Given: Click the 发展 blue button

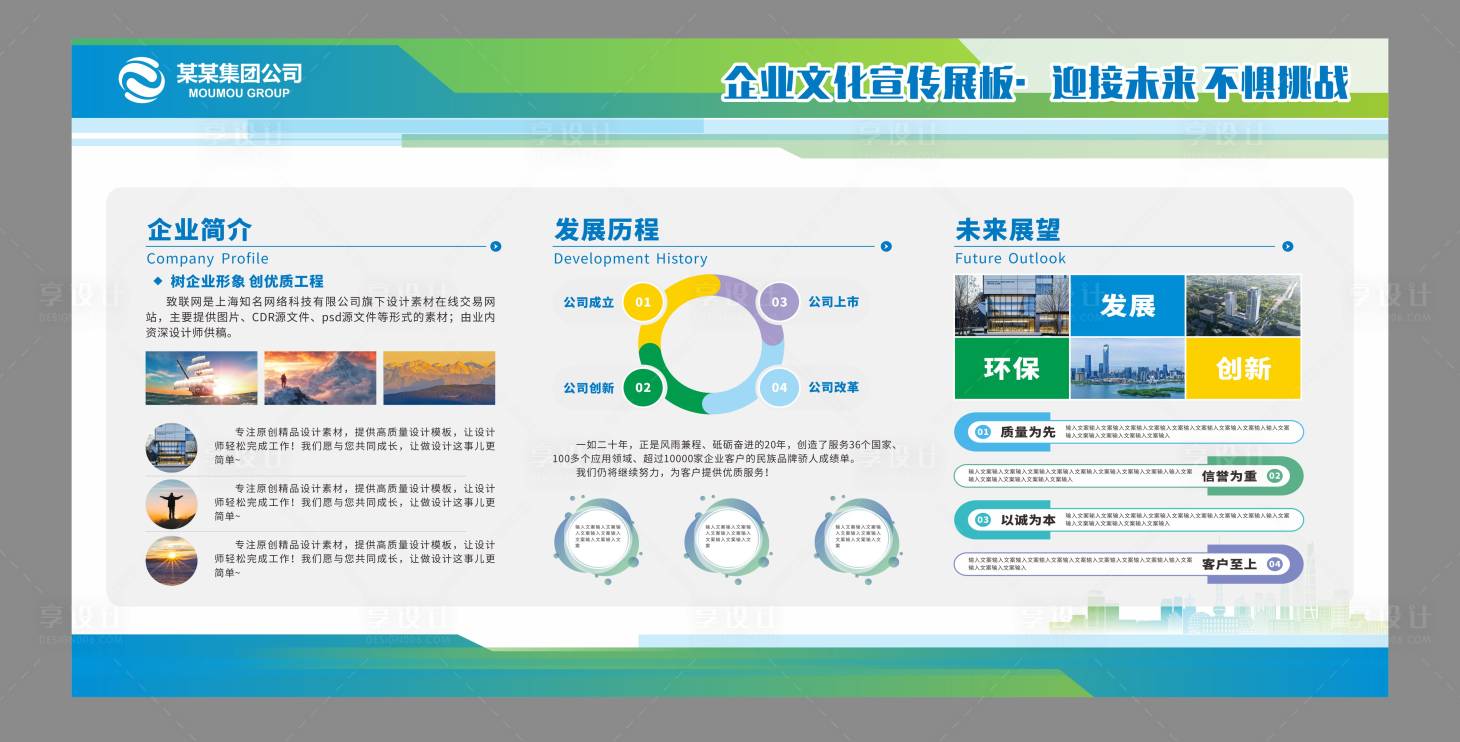Looking at the screenshot, I should [1127, 305].
